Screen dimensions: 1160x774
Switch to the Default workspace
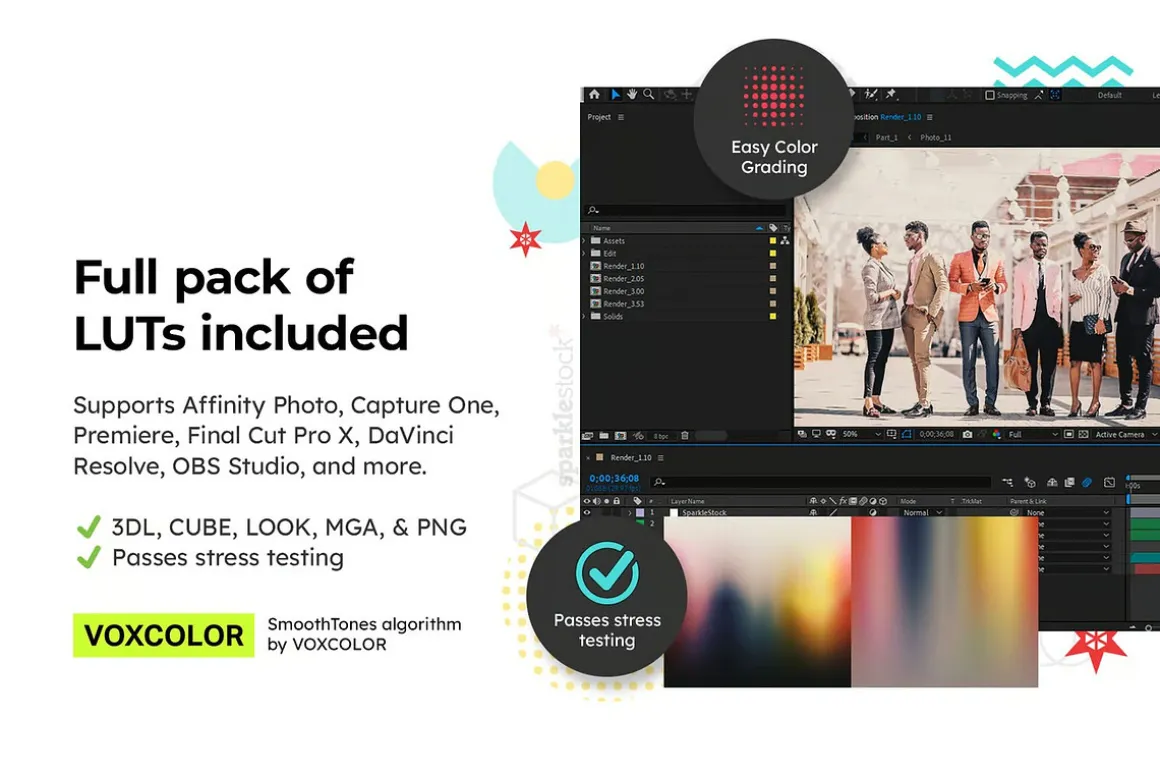(x=1109, y=95)
